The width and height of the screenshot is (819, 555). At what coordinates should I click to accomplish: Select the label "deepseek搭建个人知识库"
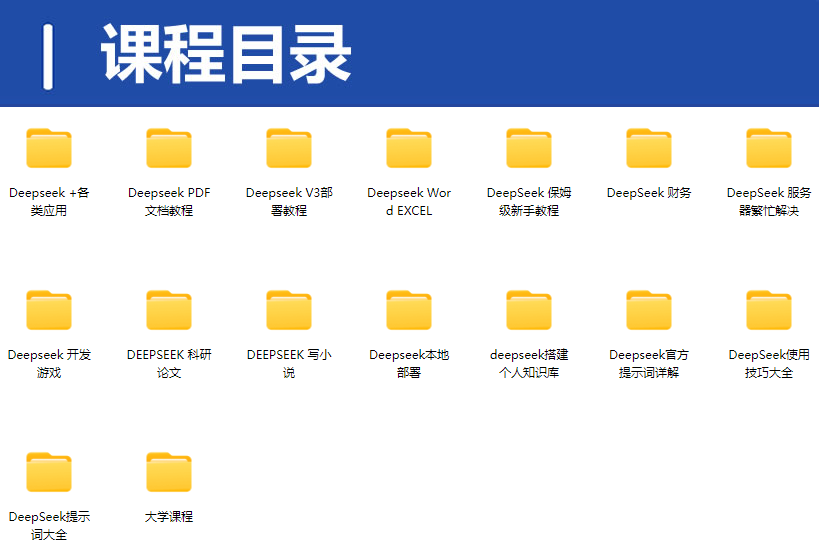pos(529,363)
